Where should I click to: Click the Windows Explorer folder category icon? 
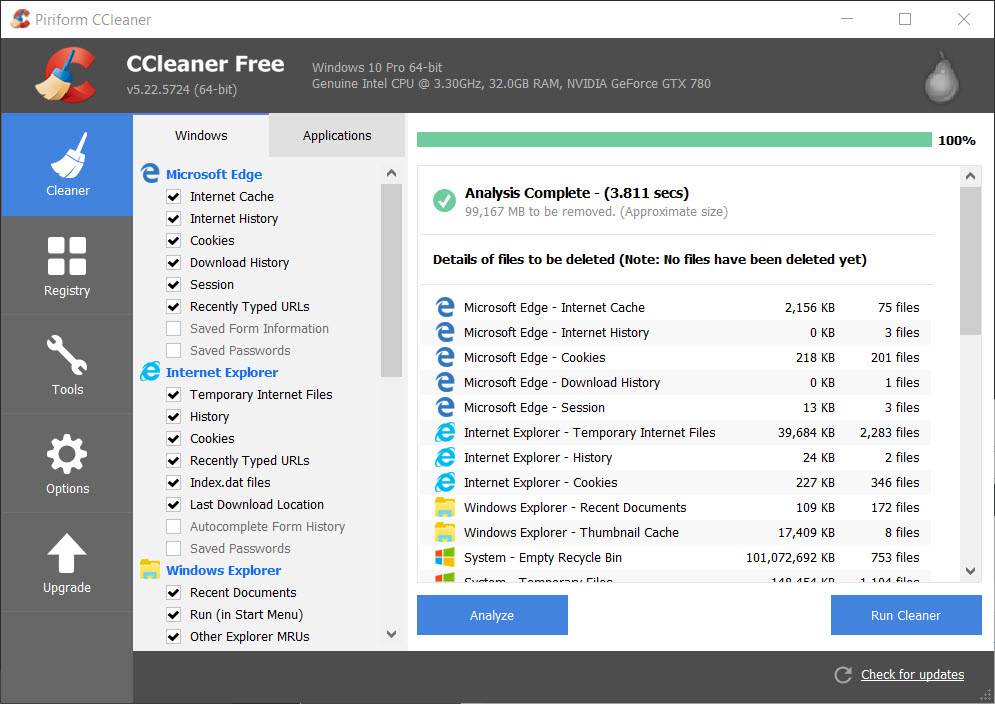(x=150, y=569)
